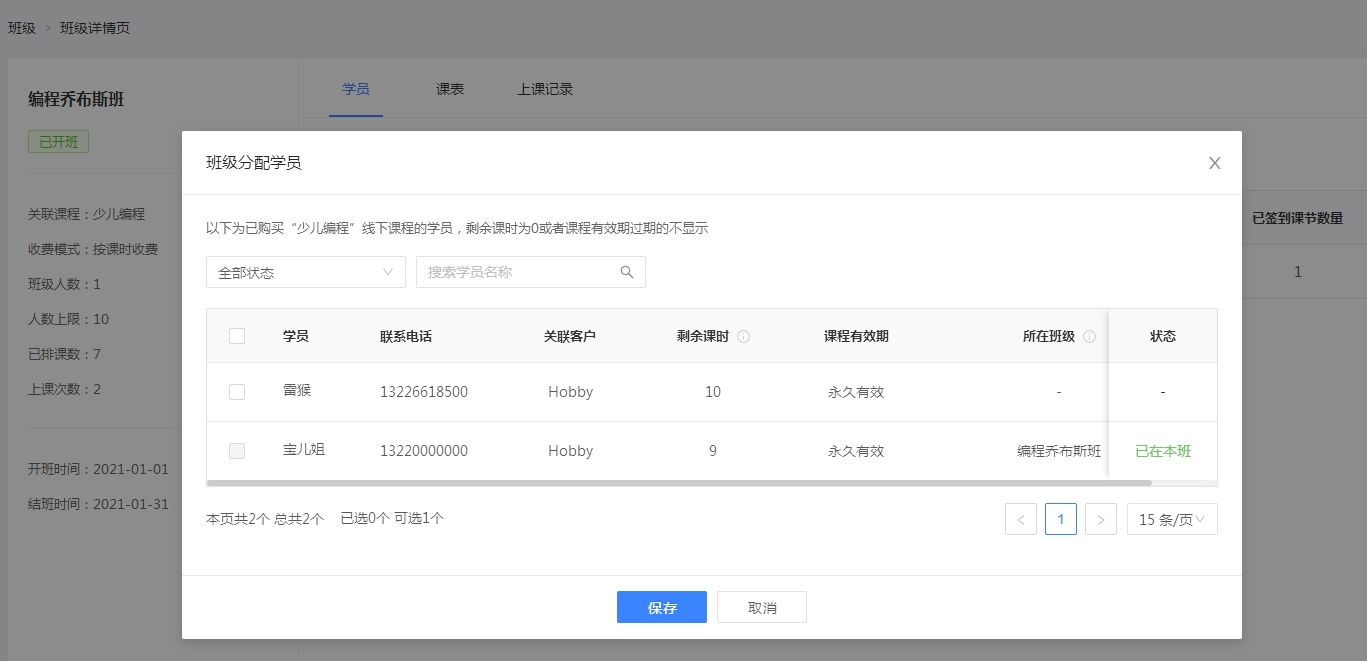Click 开班时间：2021-01-01 text
This screenshot has height=661, width=1367.
click(x=99, y=469)
